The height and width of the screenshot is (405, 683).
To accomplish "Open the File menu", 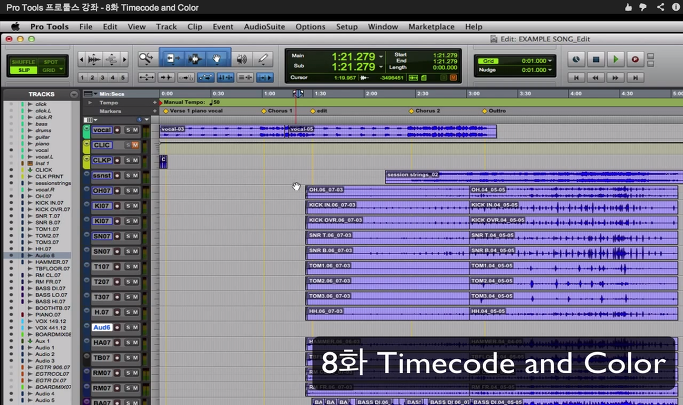I will (x=86, y=27).
